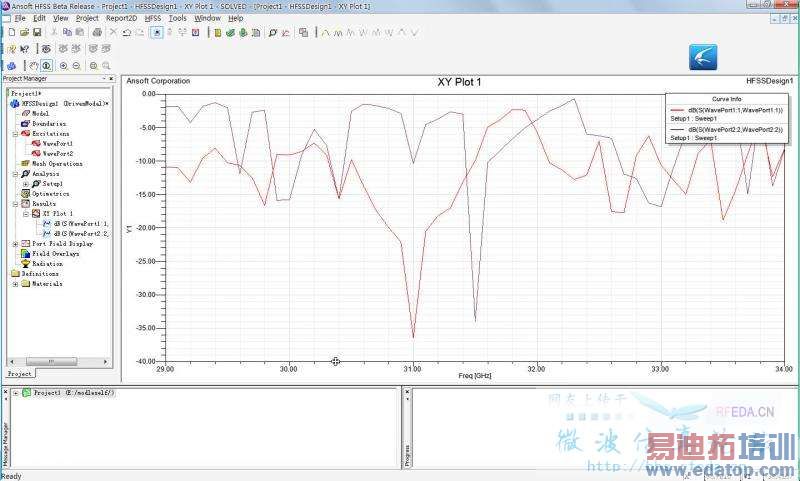Switch to the Project tab
800x481 pixels.
[20, 374]
